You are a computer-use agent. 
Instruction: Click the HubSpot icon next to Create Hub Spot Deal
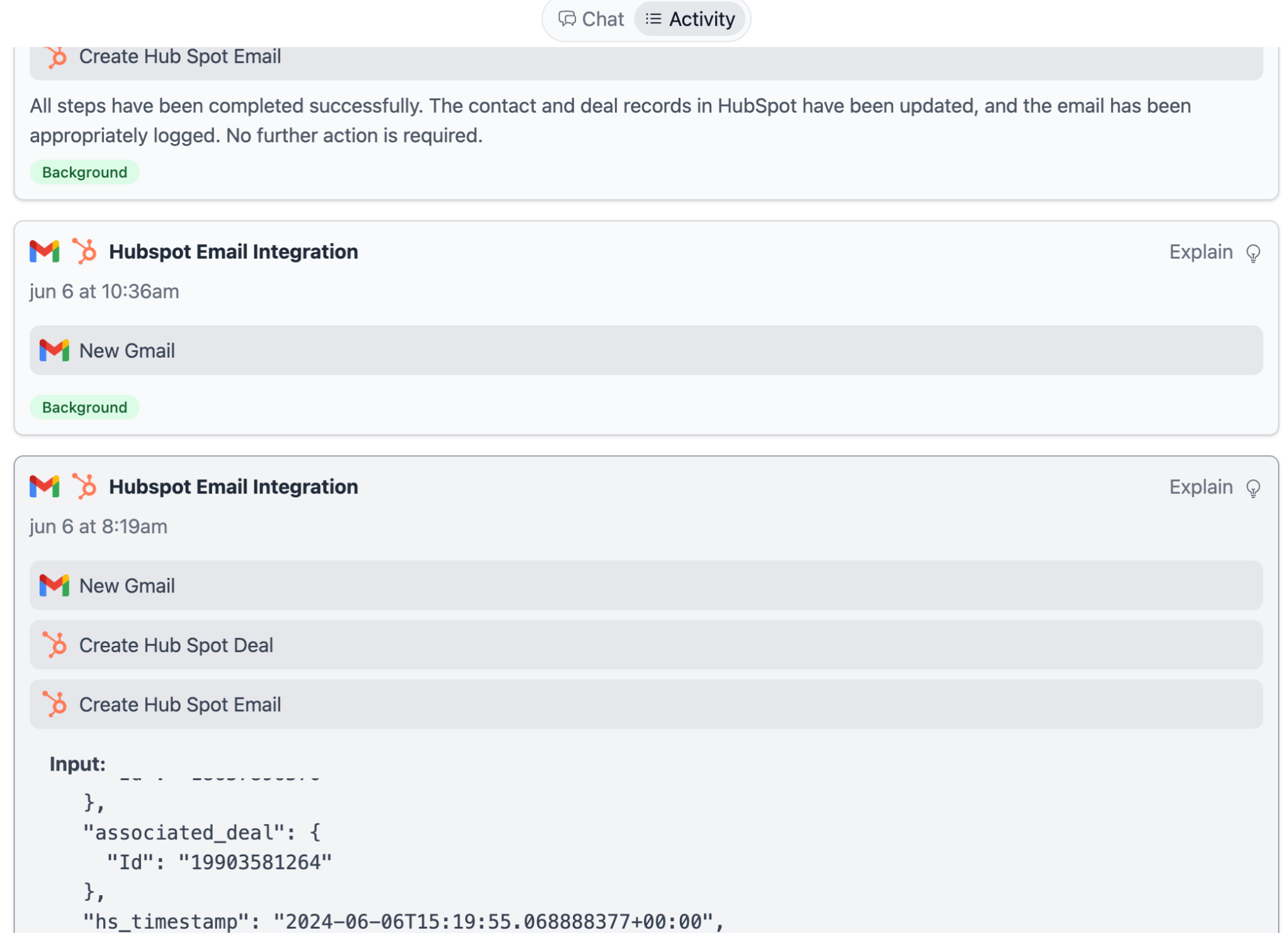tap(55, 645)
